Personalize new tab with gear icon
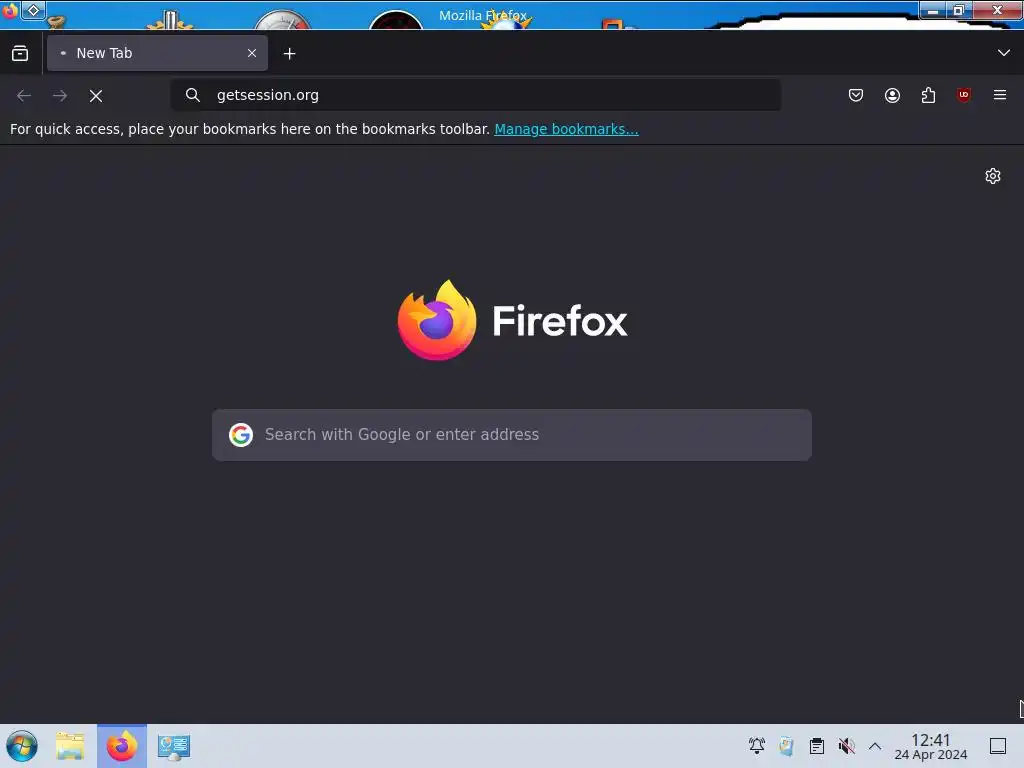 [993, 176]
